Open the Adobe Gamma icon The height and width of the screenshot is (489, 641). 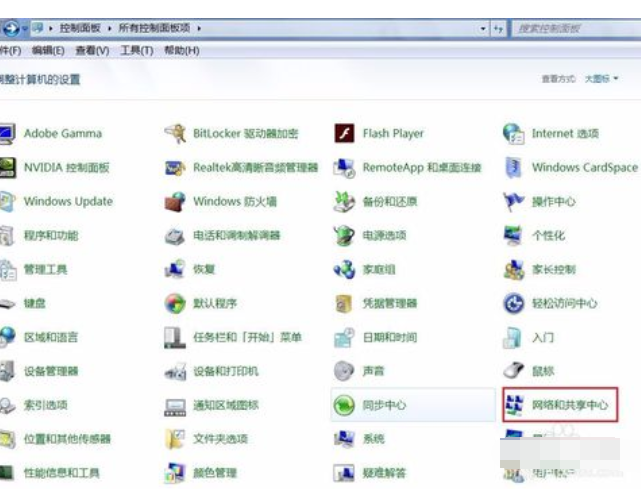8,133
